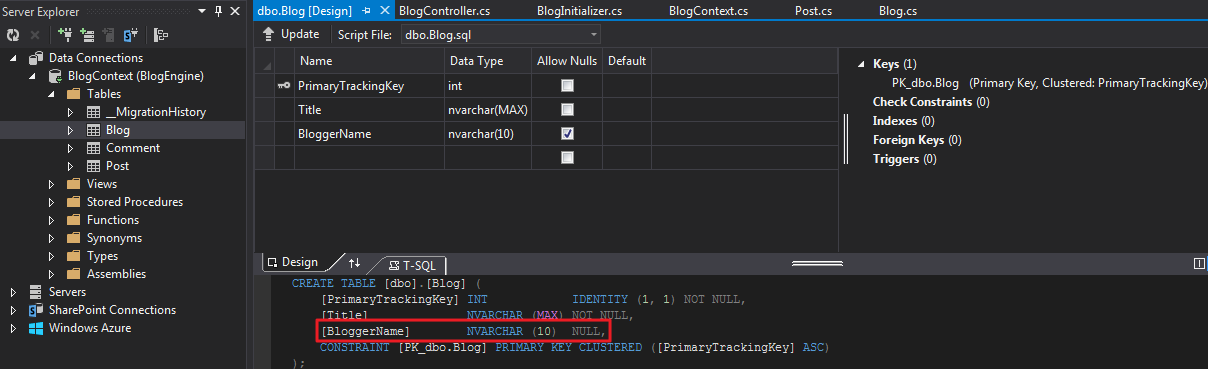Swap panes using the up-down arrows
The width and height of the screenshot is (1208, 369).
354,263
